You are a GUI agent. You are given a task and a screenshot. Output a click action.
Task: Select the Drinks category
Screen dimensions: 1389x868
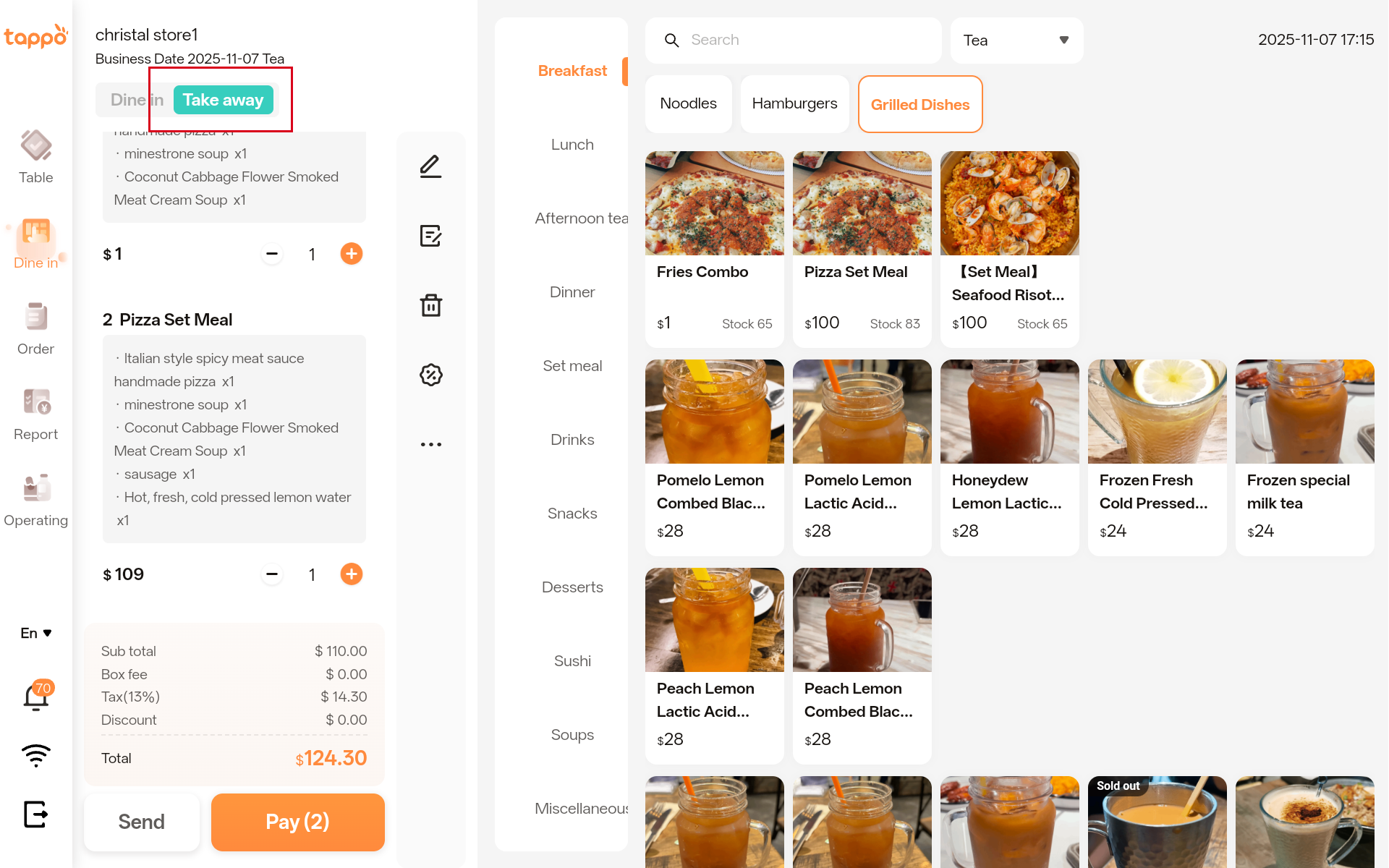tap(572, 440)
